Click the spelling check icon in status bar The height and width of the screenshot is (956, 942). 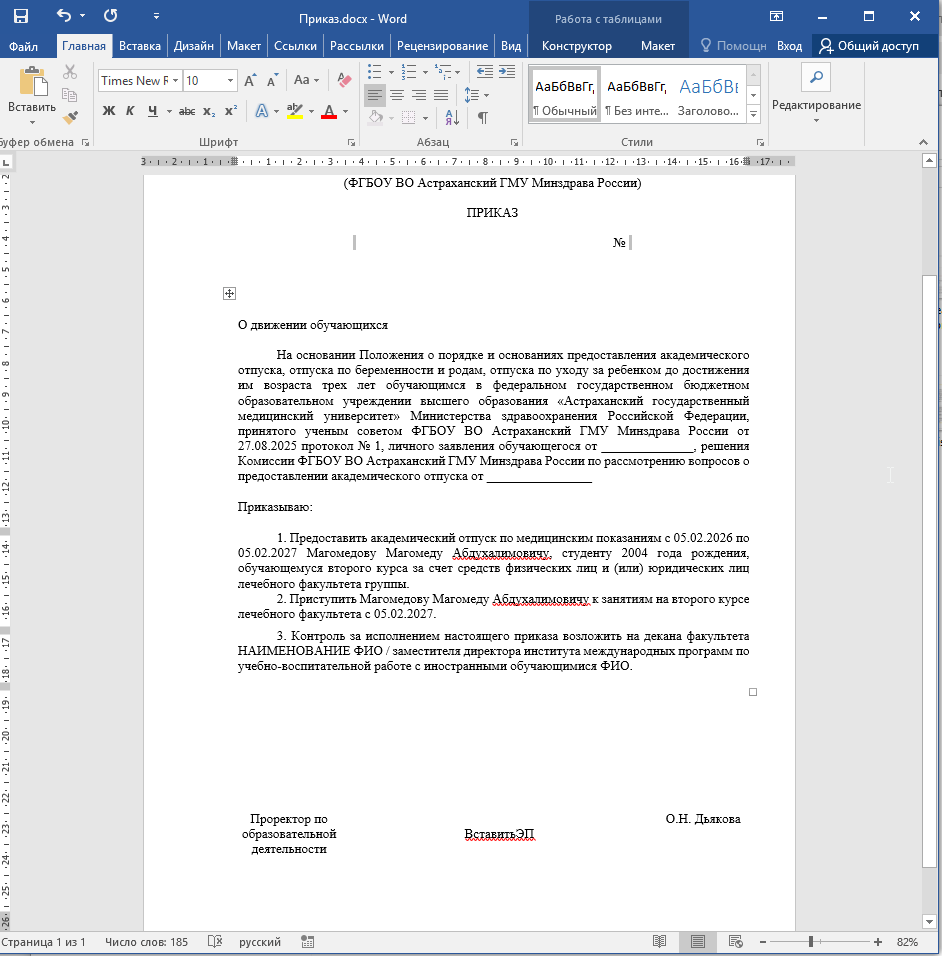pyautogui.click(x=214, y=942)
